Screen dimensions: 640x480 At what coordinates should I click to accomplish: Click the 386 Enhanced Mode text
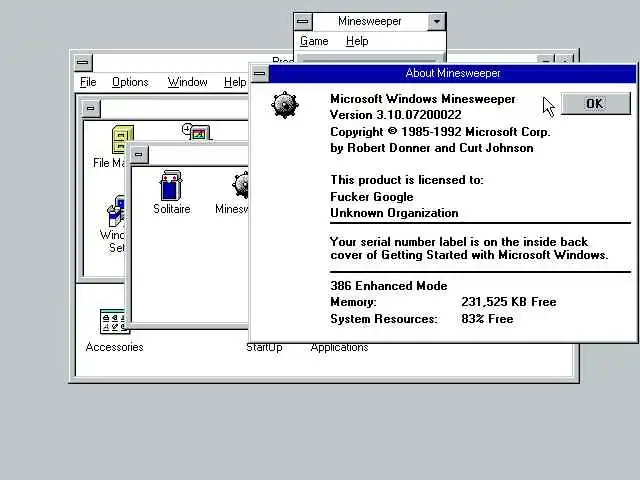[x=389, y=286]
